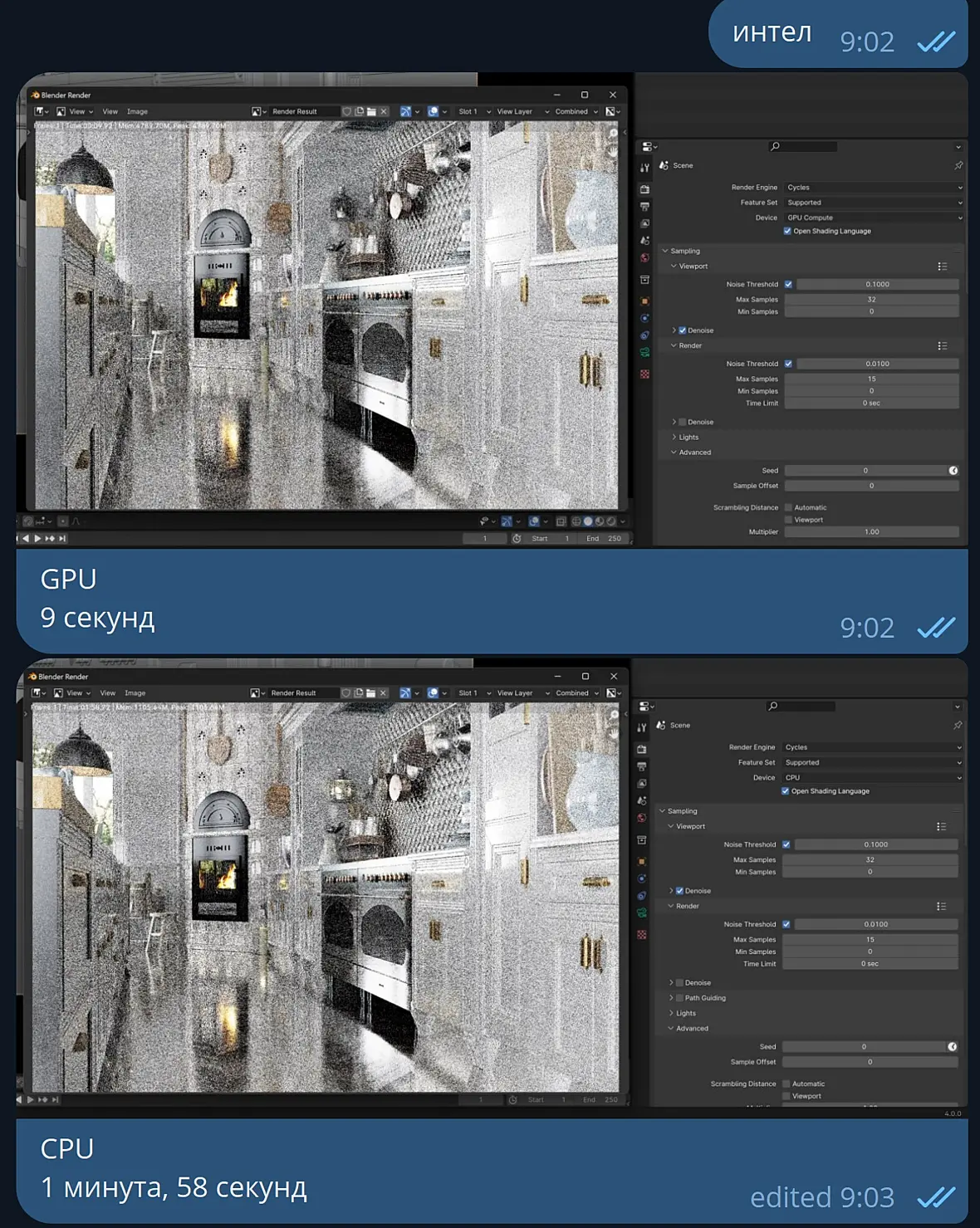Toggle Open Shading Language checkbox in the top panel
This screenshot has width=980, height=1228.
tap(787, 232)
